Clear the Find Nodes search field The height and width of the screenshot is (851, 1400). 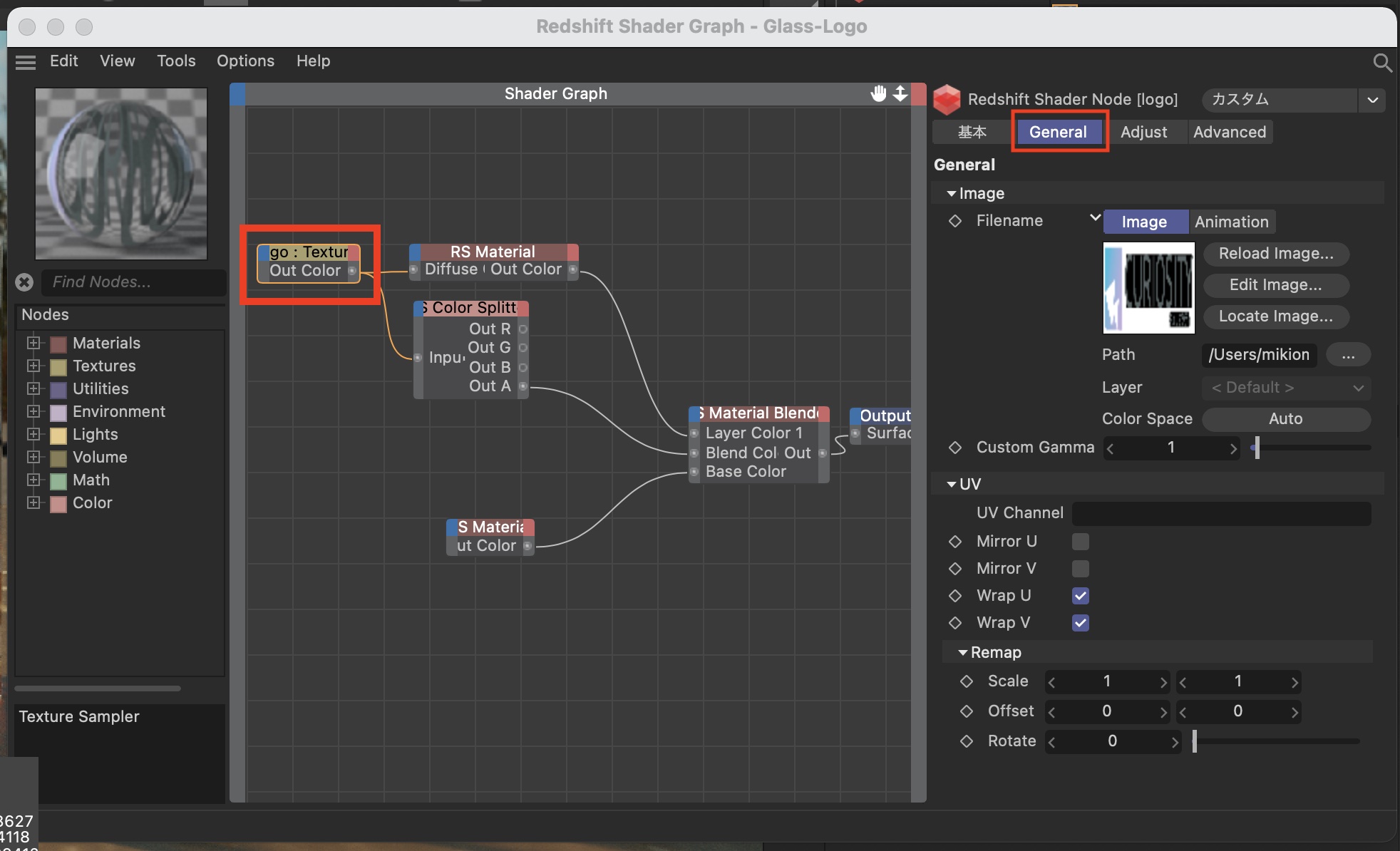pyautogui.click(x=24, y=282)
